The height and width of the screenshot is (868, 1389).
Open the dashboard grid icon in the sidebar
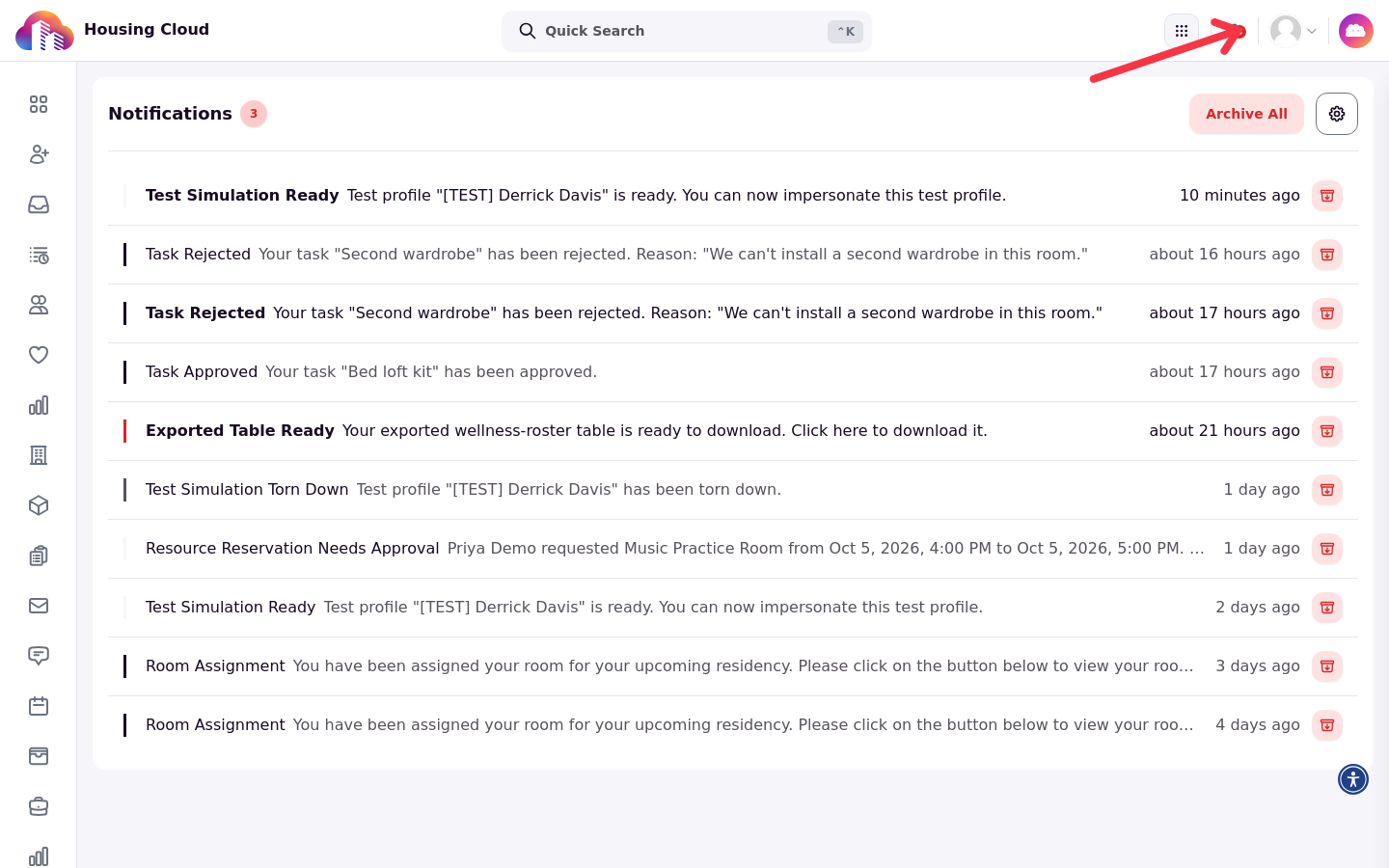(x=39, y=104)
